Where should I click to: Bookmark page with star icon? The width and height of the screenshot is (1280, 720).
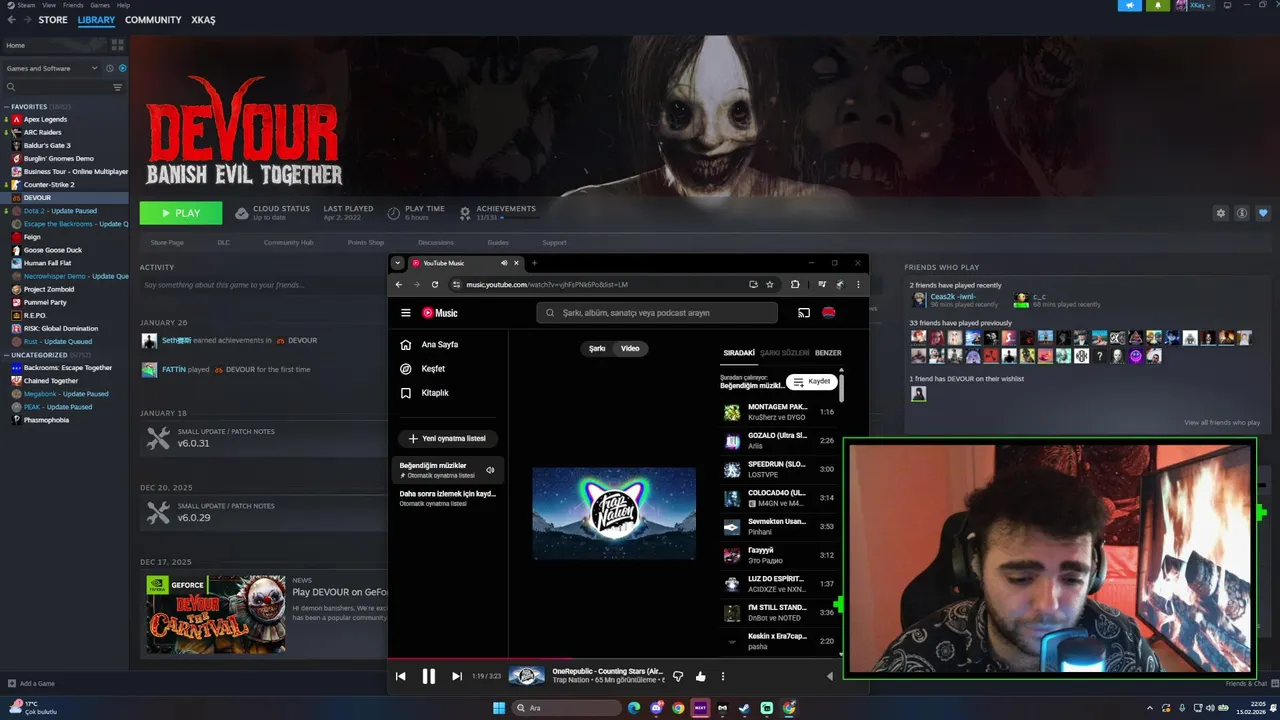[770, 284]
